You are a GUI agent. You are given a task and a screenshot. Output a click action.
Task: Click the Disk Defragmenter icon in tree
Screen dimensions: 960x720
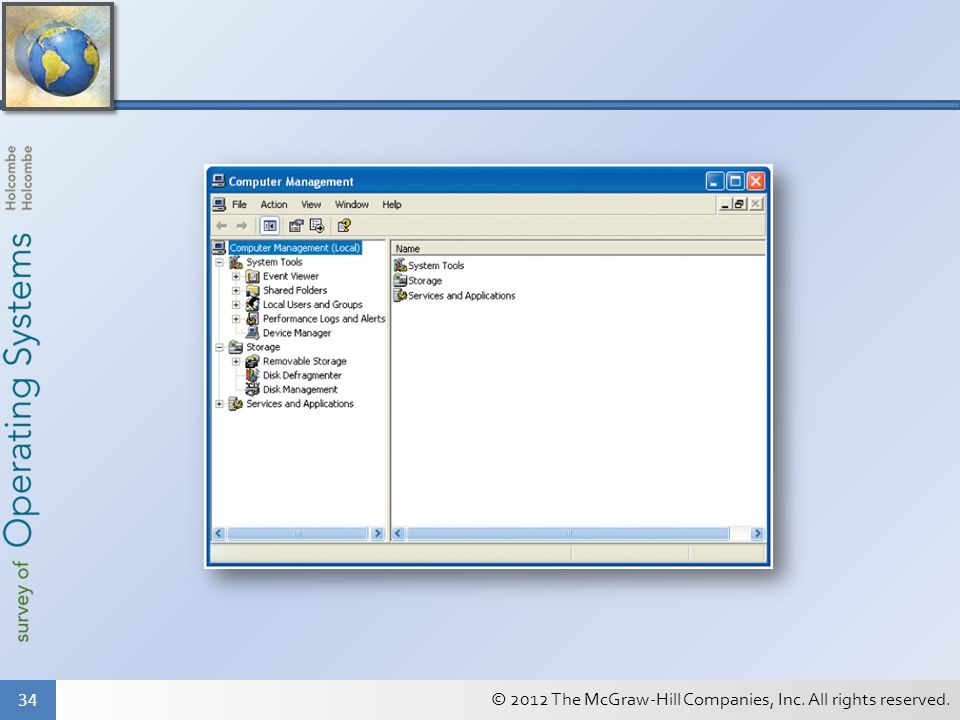[252, 375]
